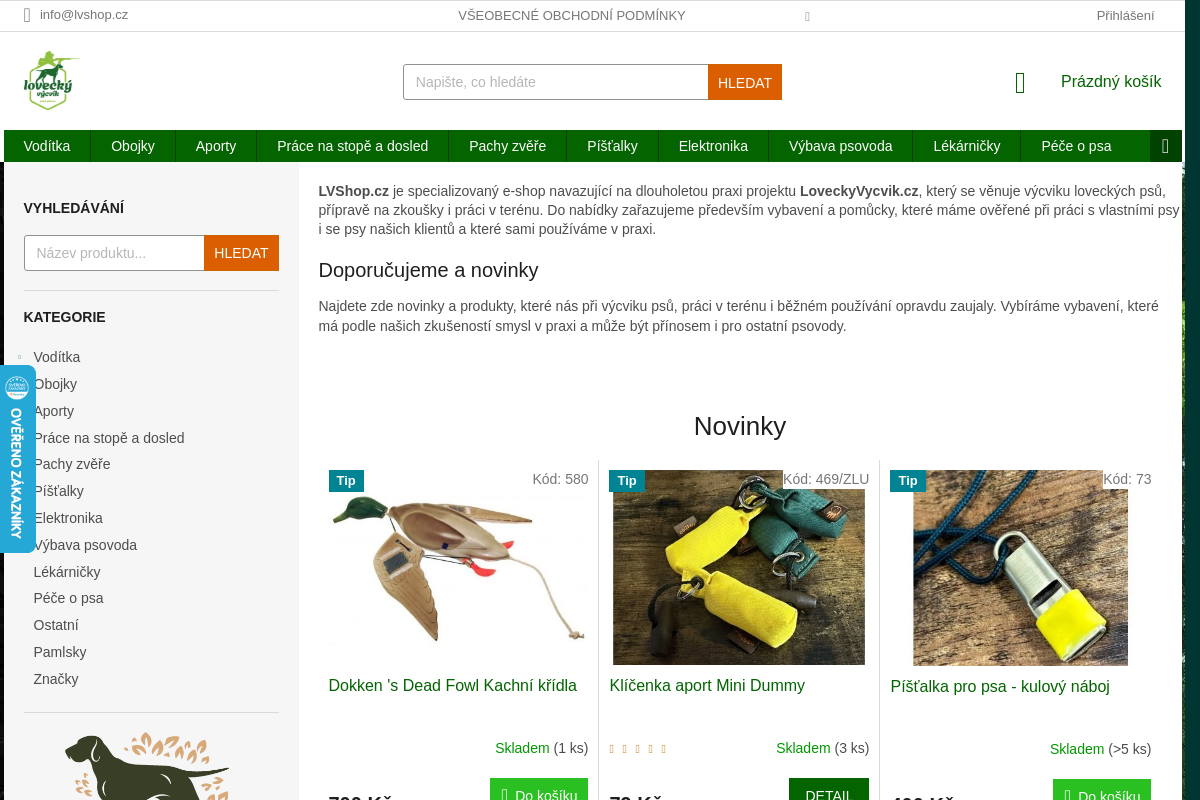
Task: Focus the Název produktu sidebar field
Action: click(x=114, y=253)
